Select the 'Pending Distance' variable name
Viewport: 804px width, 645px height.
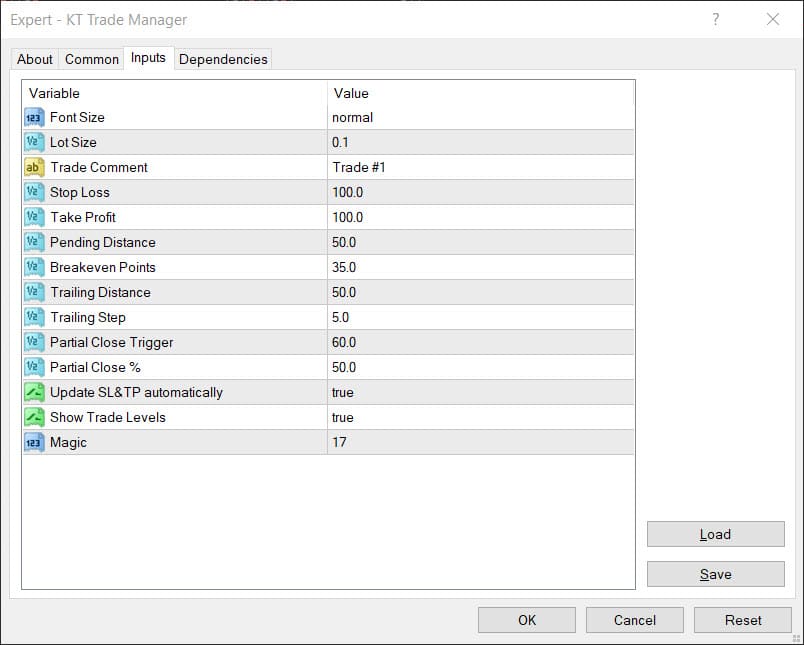(103, 242)
